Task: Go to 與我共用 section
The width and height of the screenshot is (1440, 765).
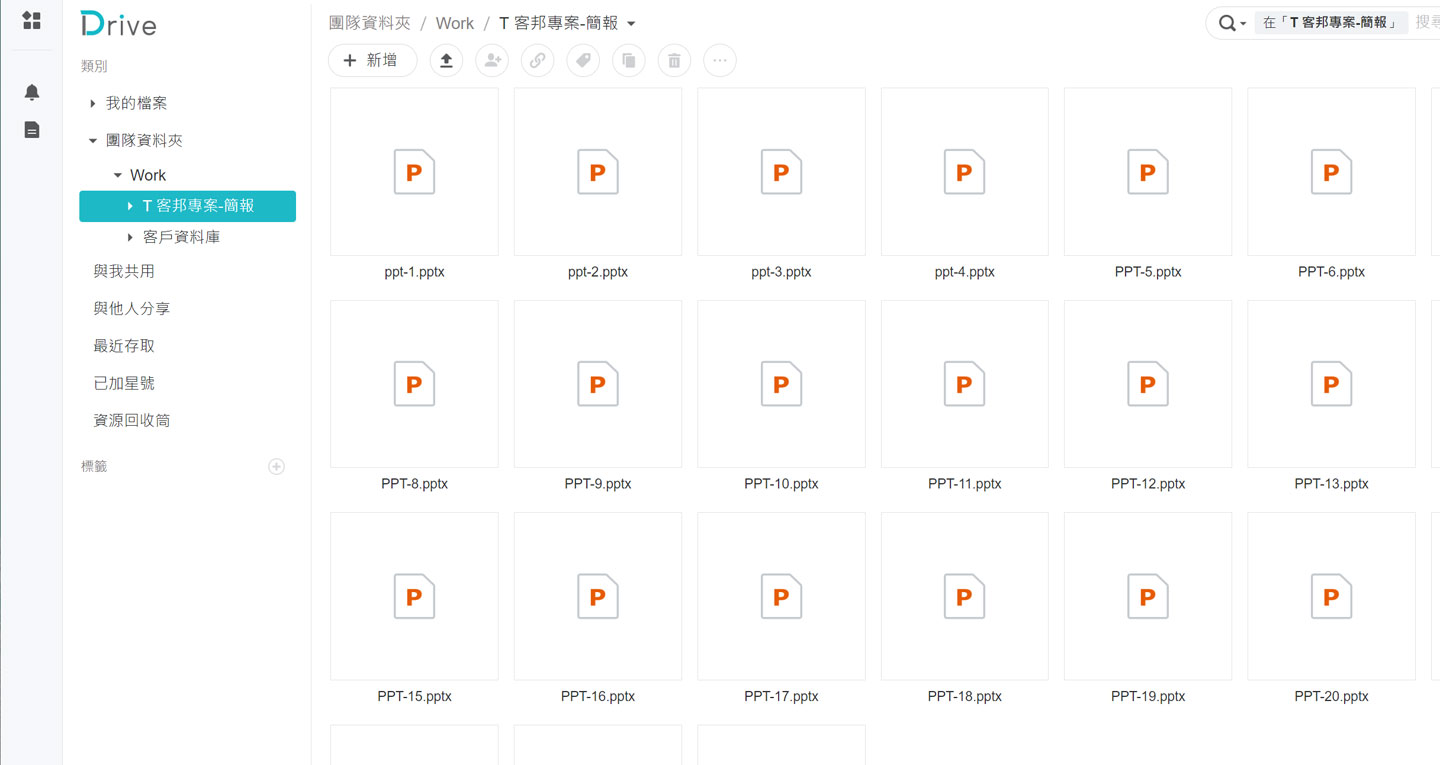Action: pos(124,271)
